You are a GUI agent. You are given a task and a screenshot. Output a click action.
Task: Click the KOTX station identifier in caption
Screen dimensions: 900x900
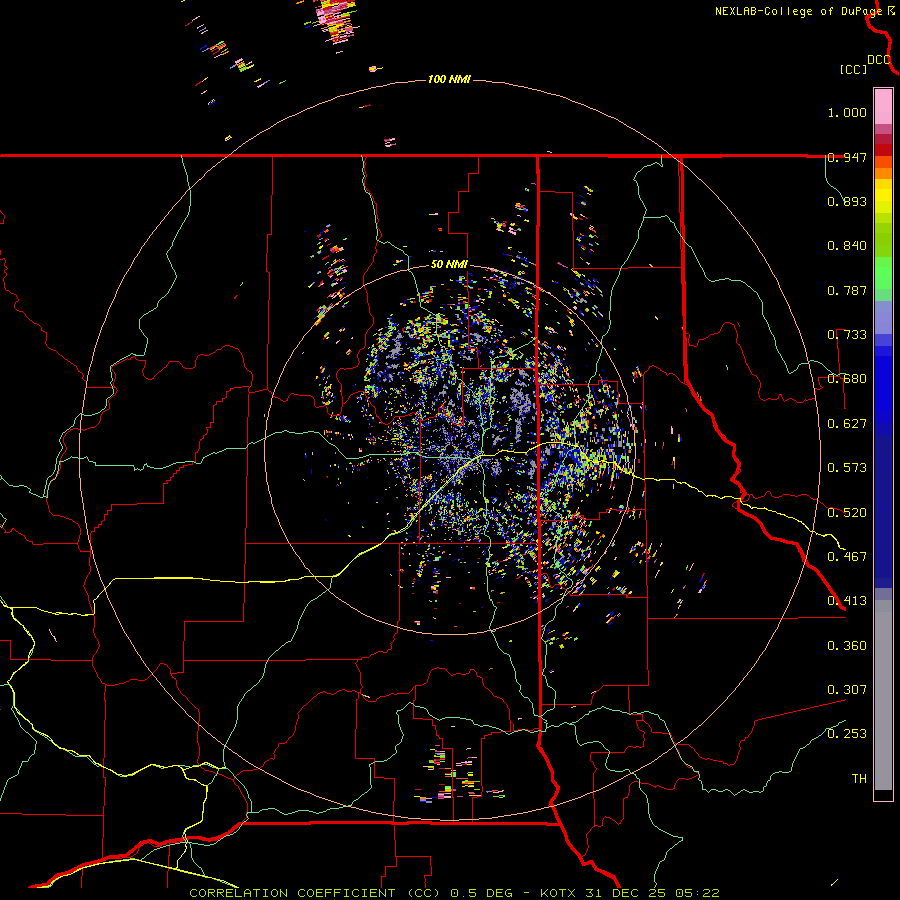click(558, 893)
